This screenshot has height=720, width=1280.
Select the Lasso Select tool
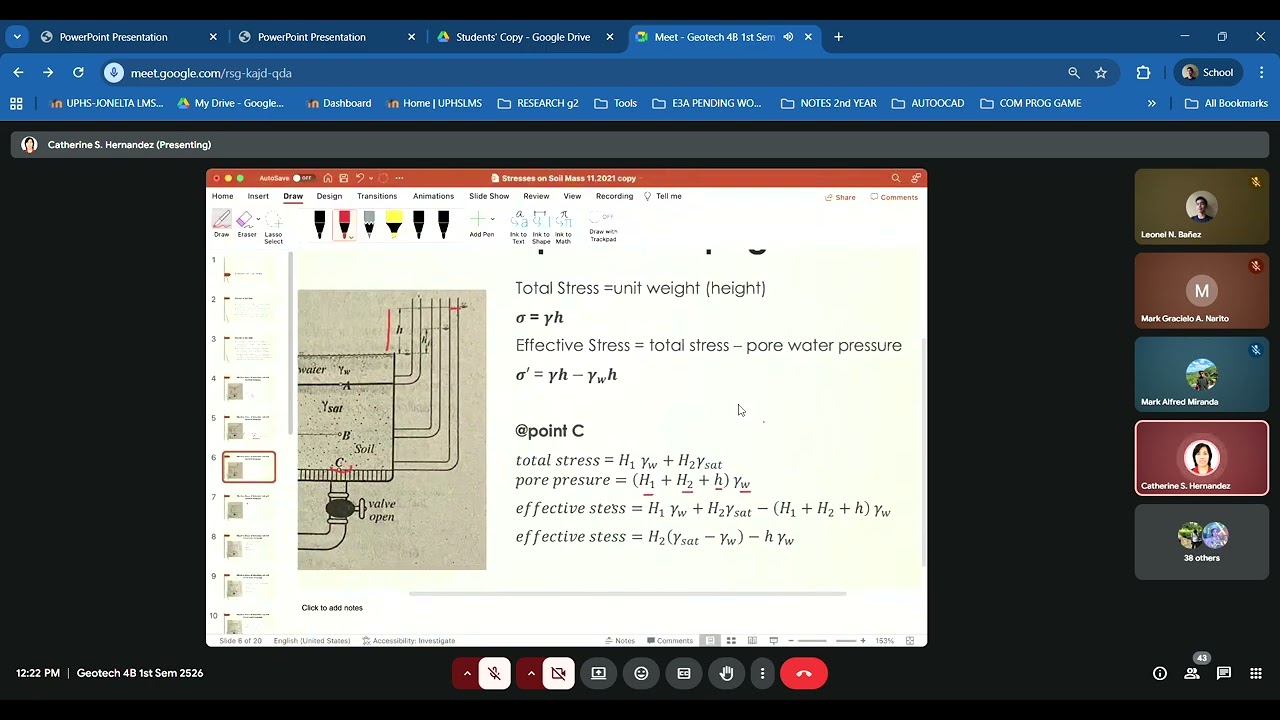(x=273, y=227)
